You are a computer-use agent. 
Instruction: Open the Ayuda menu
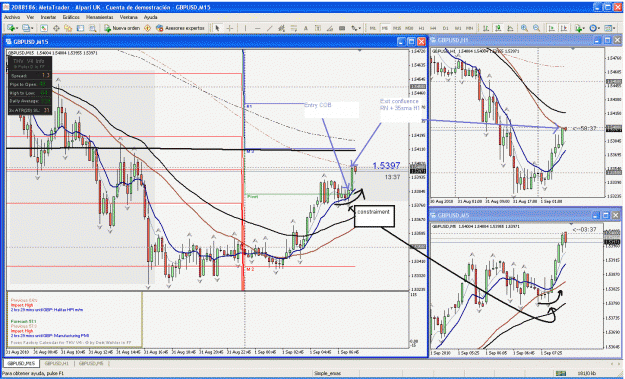click(150, 17)
